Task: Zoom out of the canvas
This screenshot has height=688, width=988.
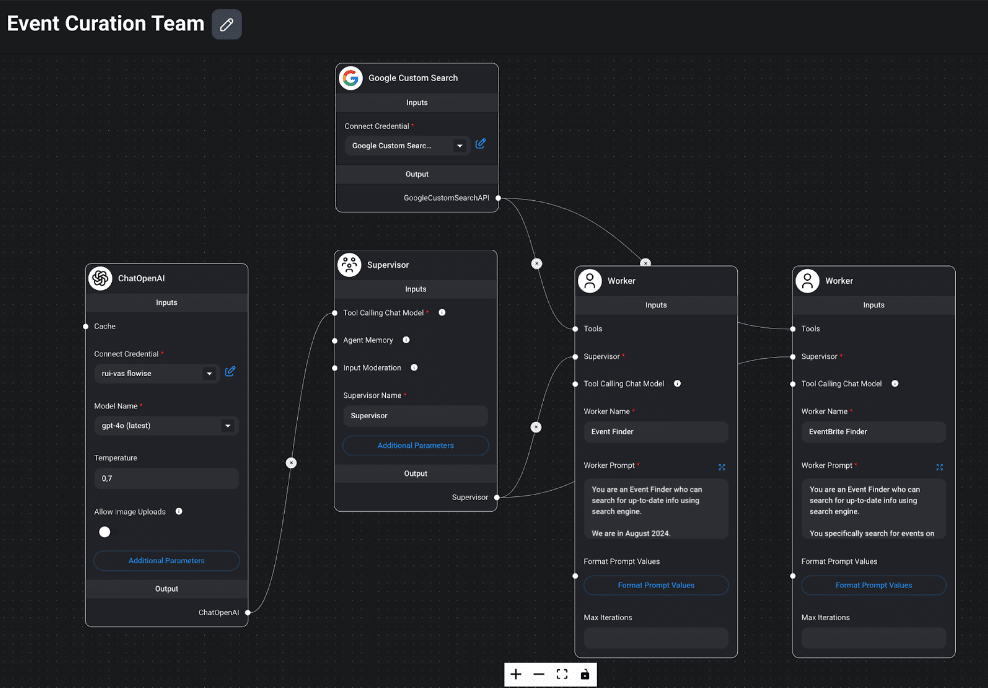Action: point(539,674)
